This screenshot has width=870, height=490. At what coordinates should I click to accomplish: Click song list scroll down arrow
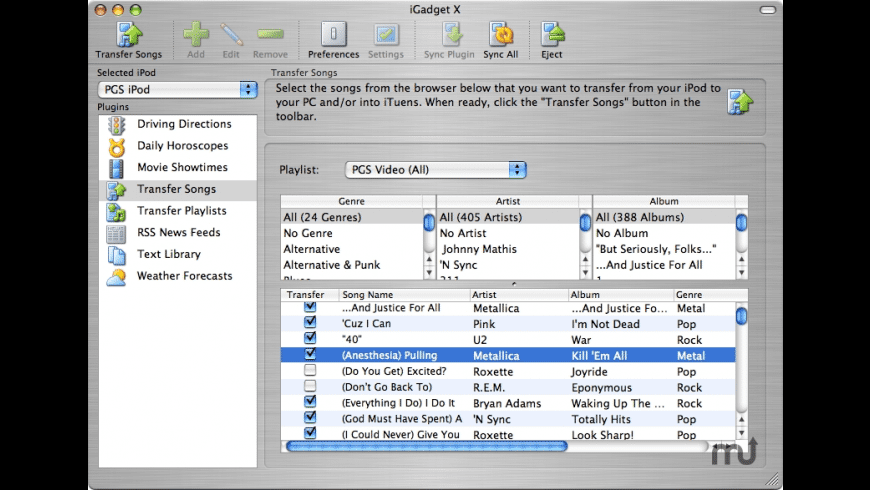[x=742, y=433]
